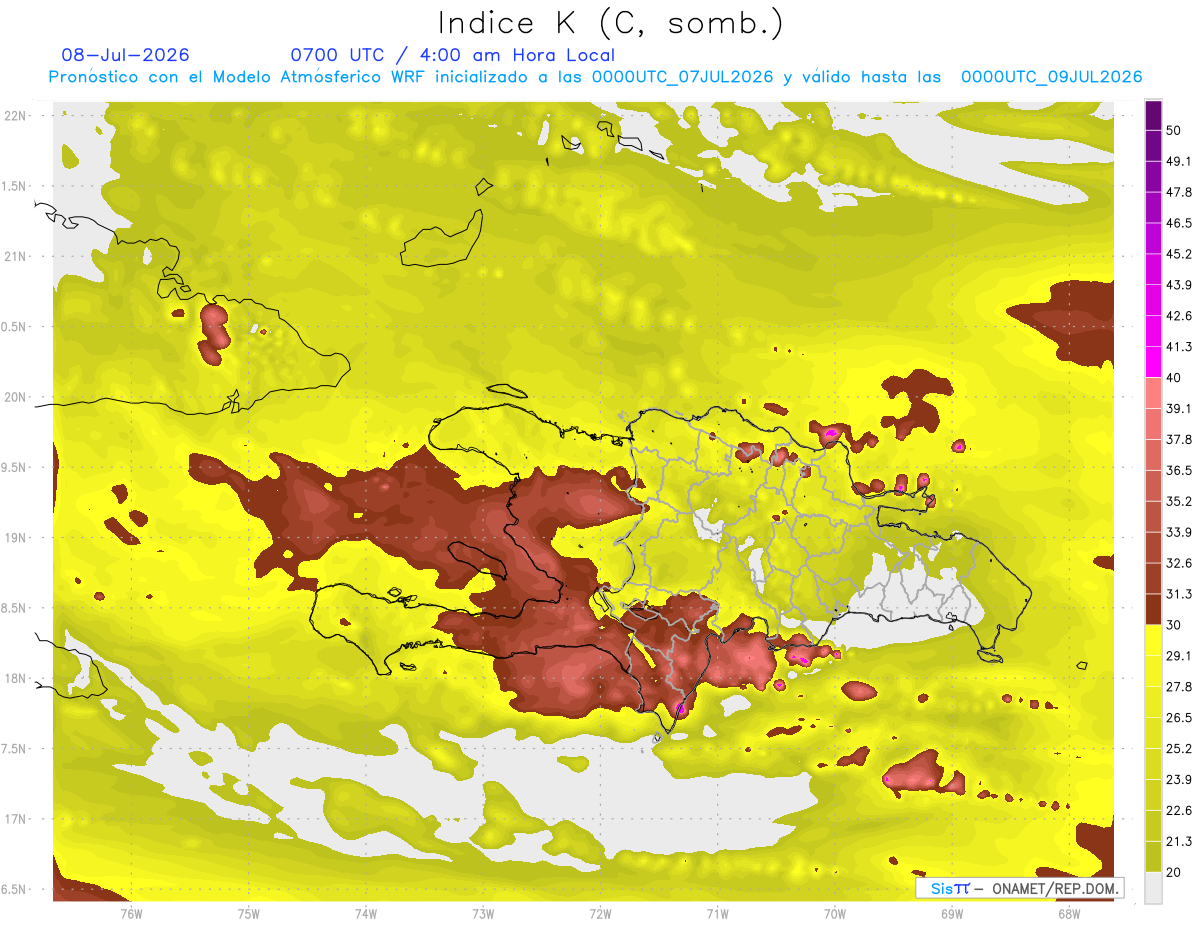
Task: Click the legend value '27.8'
Action: click(x=1179, y=687)
